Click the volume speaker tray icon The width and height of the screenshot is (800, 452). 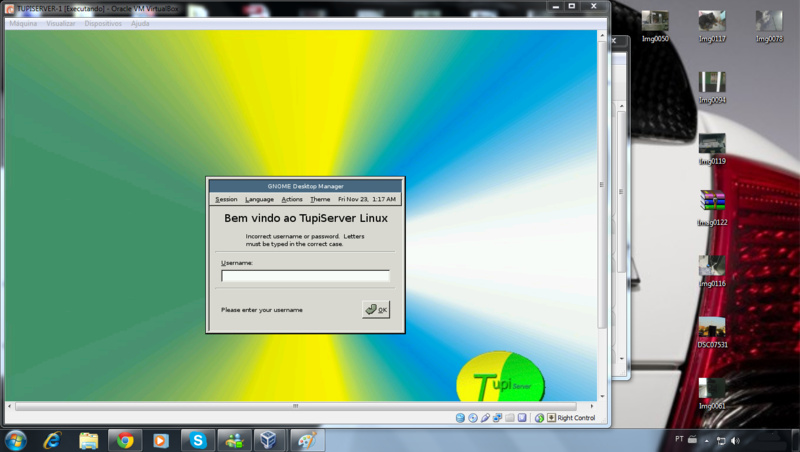(735, 441)
